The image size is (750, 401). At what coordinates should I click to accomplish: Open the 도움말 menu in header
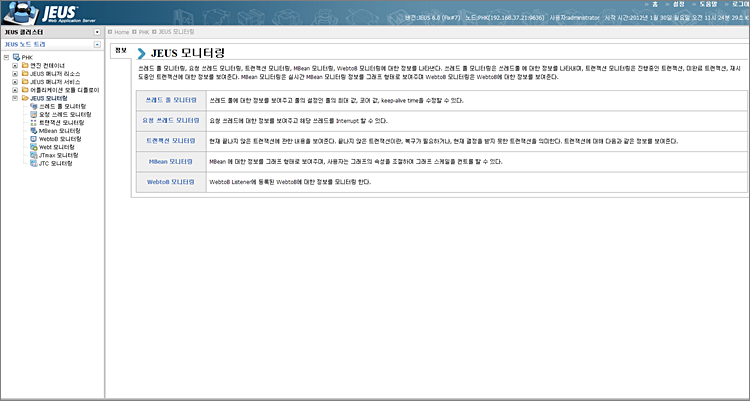(x=708, y=4)
